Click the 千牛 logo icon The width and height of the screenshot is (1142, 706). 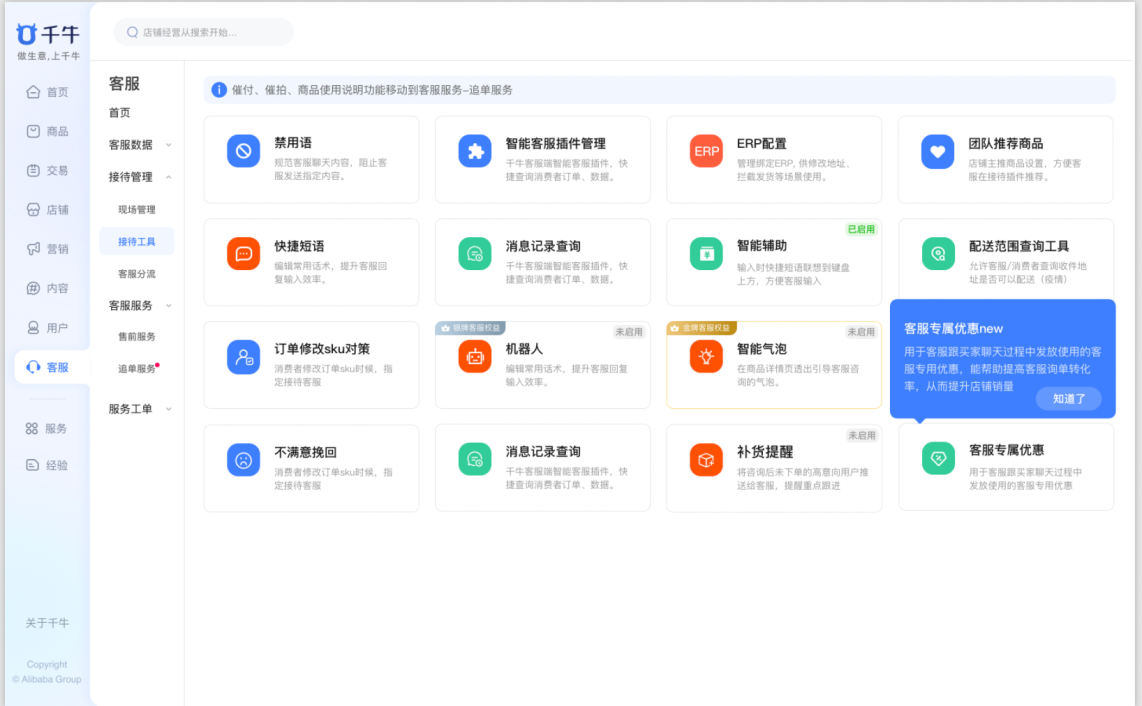(26, 34)
